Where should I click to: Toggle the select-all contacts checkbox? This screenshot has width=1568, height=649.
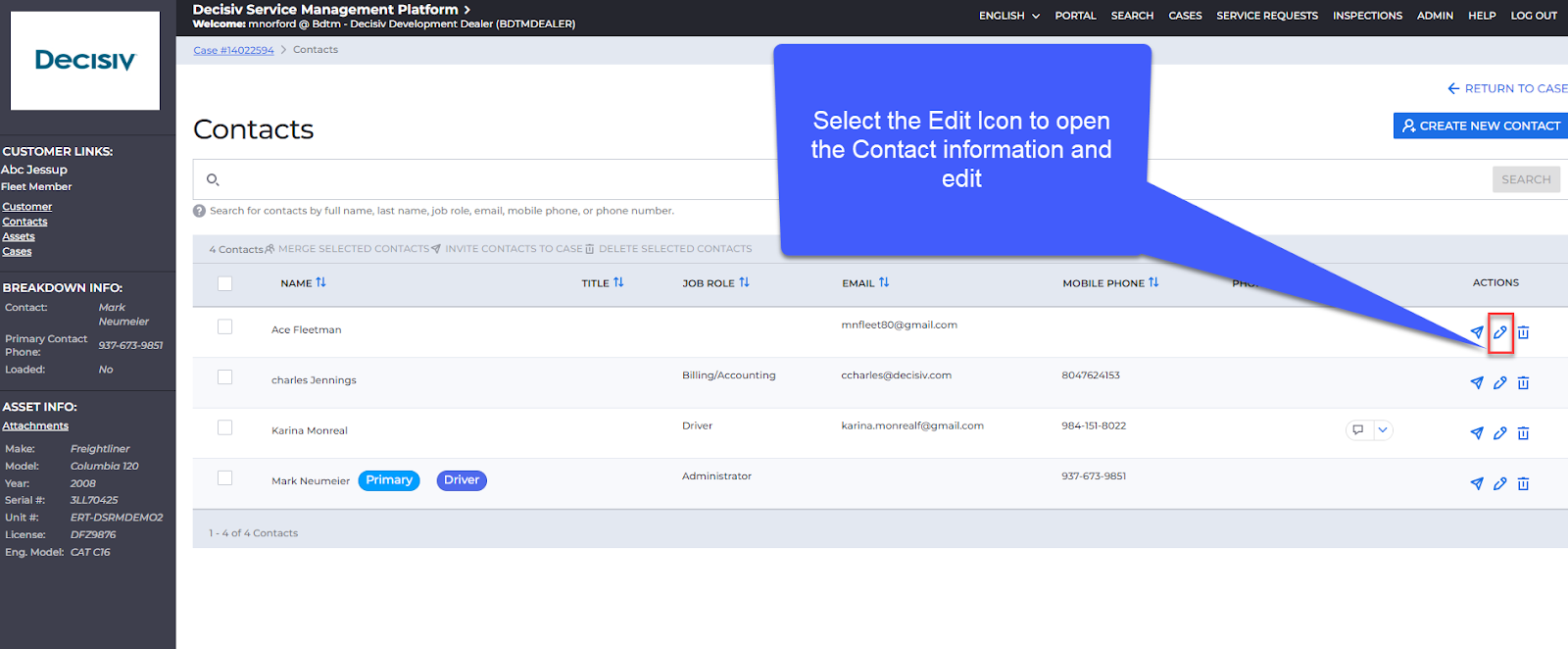tap(225, 283)
